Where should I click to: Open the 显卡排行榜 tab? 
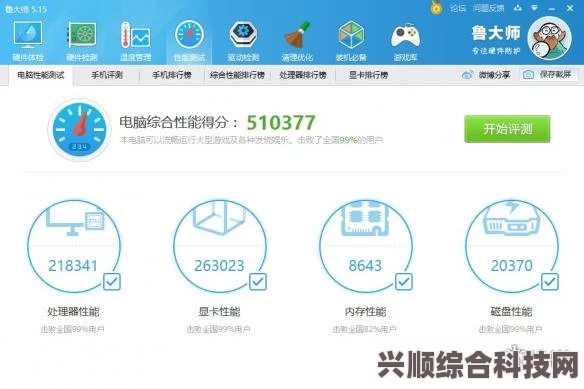tap(368, 75)
